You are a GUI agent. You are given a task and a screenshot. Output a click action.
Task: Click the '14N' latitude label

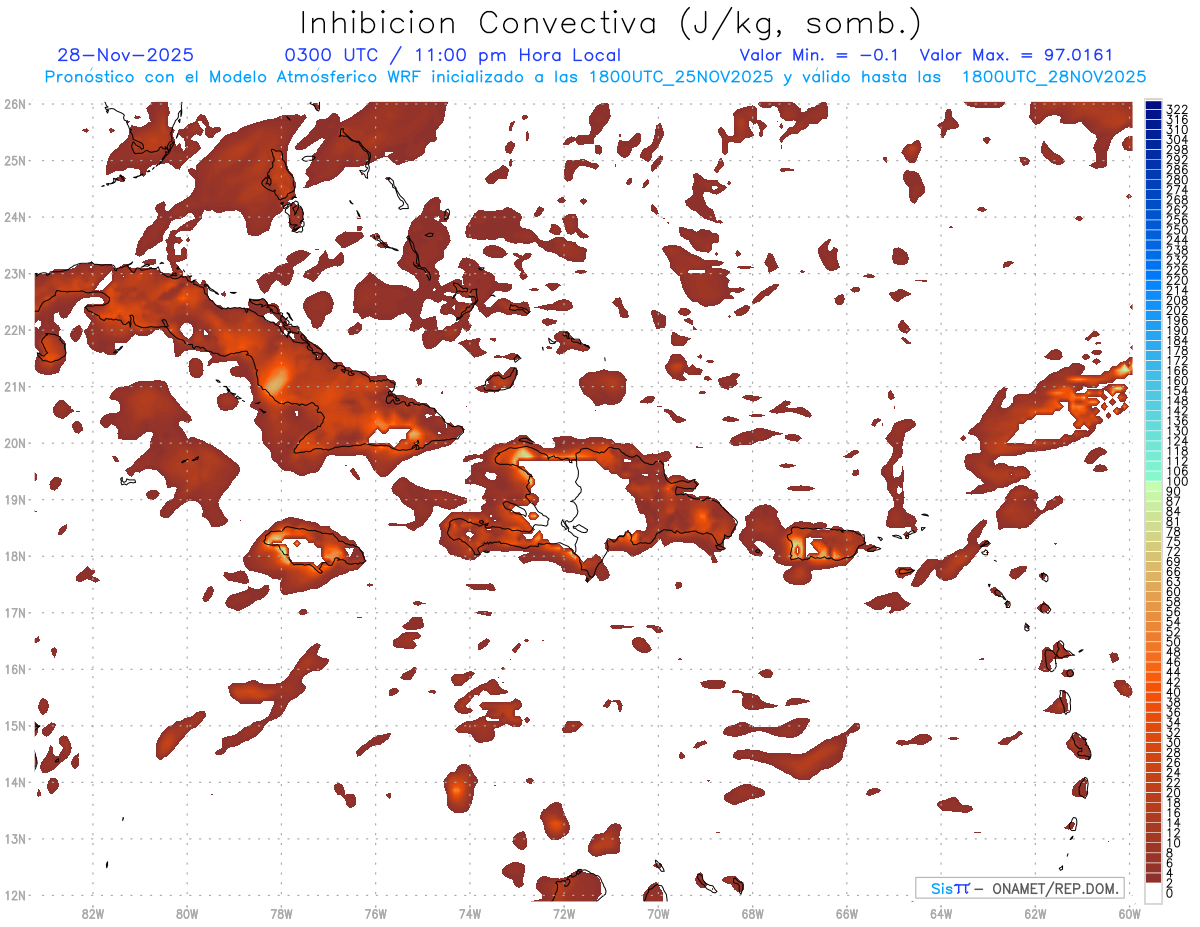click(15, 782)
